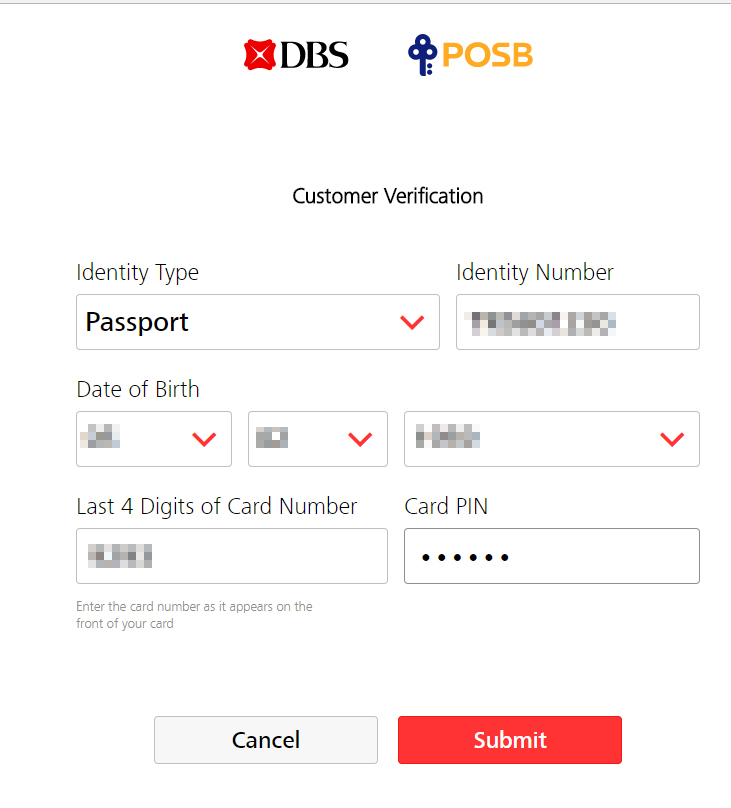The image size is (731, 808).
Task: Open the Identity Type dropdown
Action: coord(258,322)
